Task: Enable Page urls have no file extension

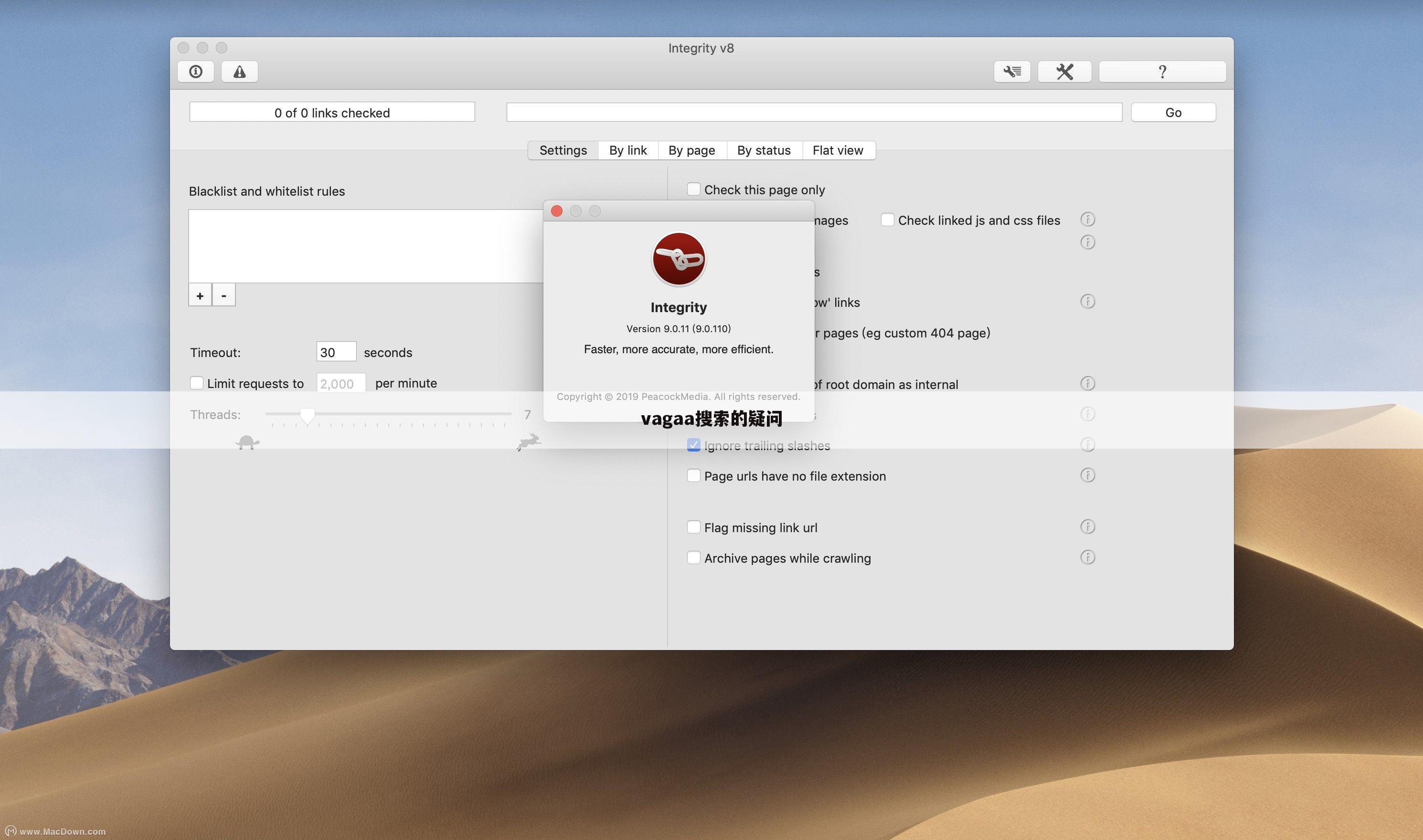Action: (694, 475)
